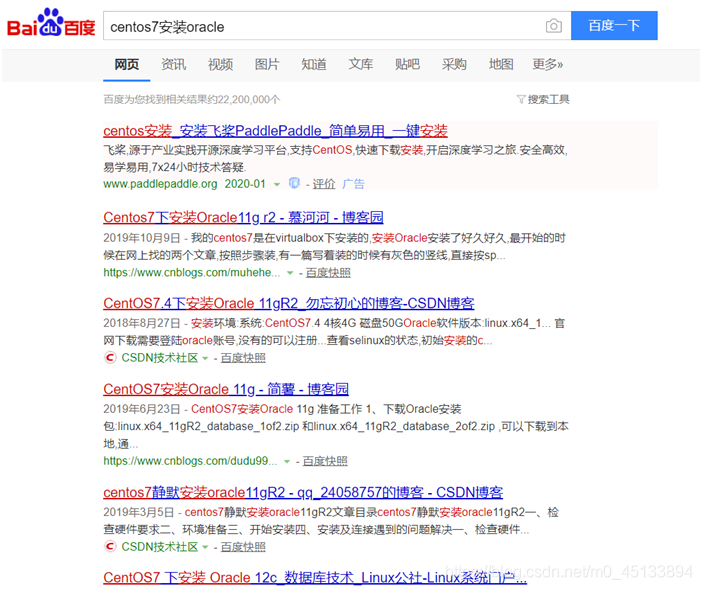
Task: Open the 采购 tab
Action: [x=454, y=64]
